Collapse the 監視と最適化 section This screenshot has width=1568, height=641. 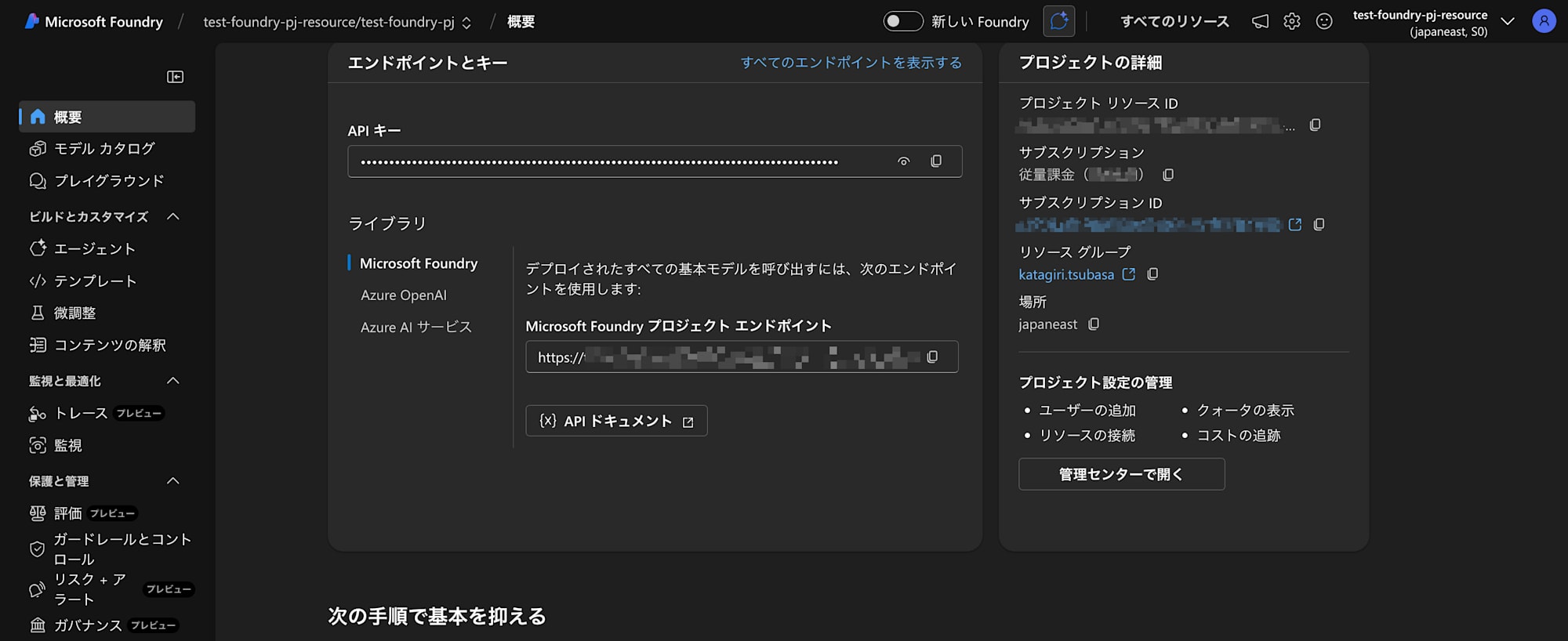click(x=173, y=382)
